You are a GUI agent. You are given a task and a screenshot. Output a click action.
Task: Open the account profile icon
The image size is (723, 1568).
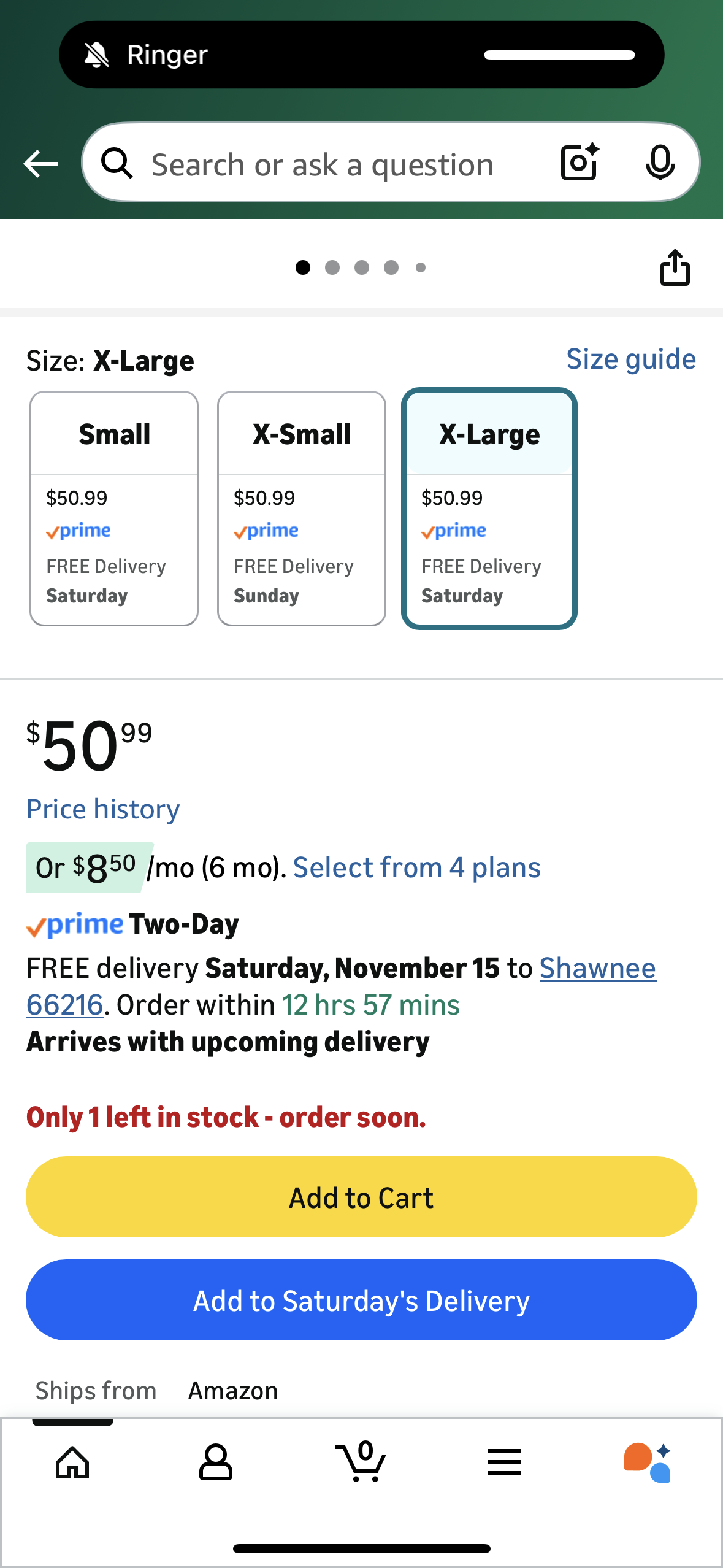coord(216,1462)
